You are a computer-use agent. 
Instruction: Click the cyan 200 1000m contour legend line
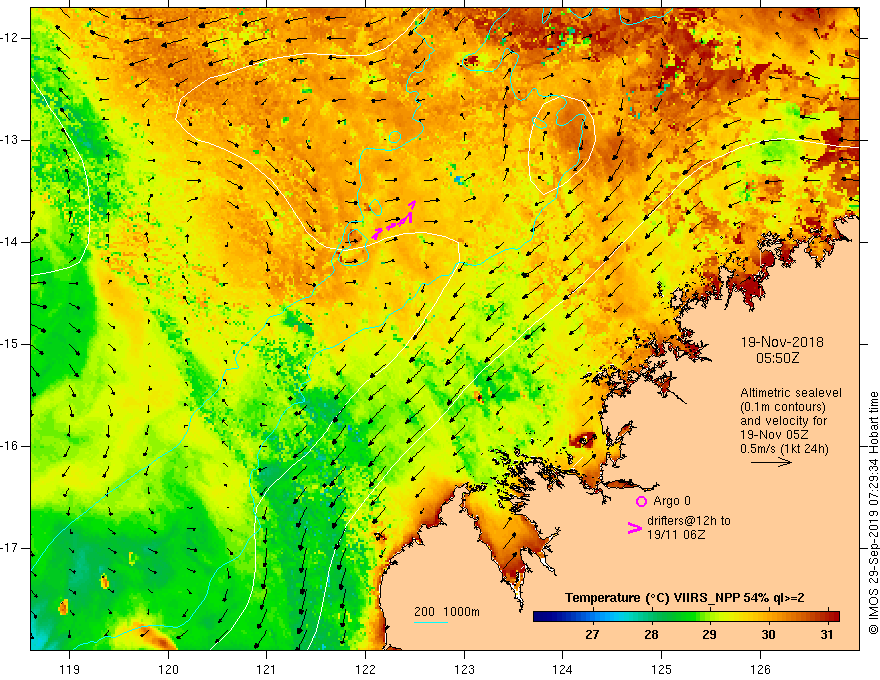pos(431,622)
